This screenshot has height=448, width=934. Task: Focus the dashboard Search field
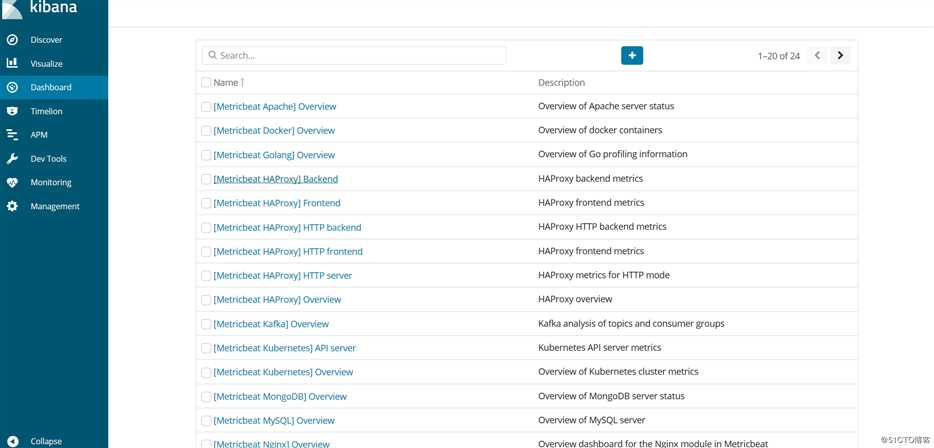coord(354,55)
